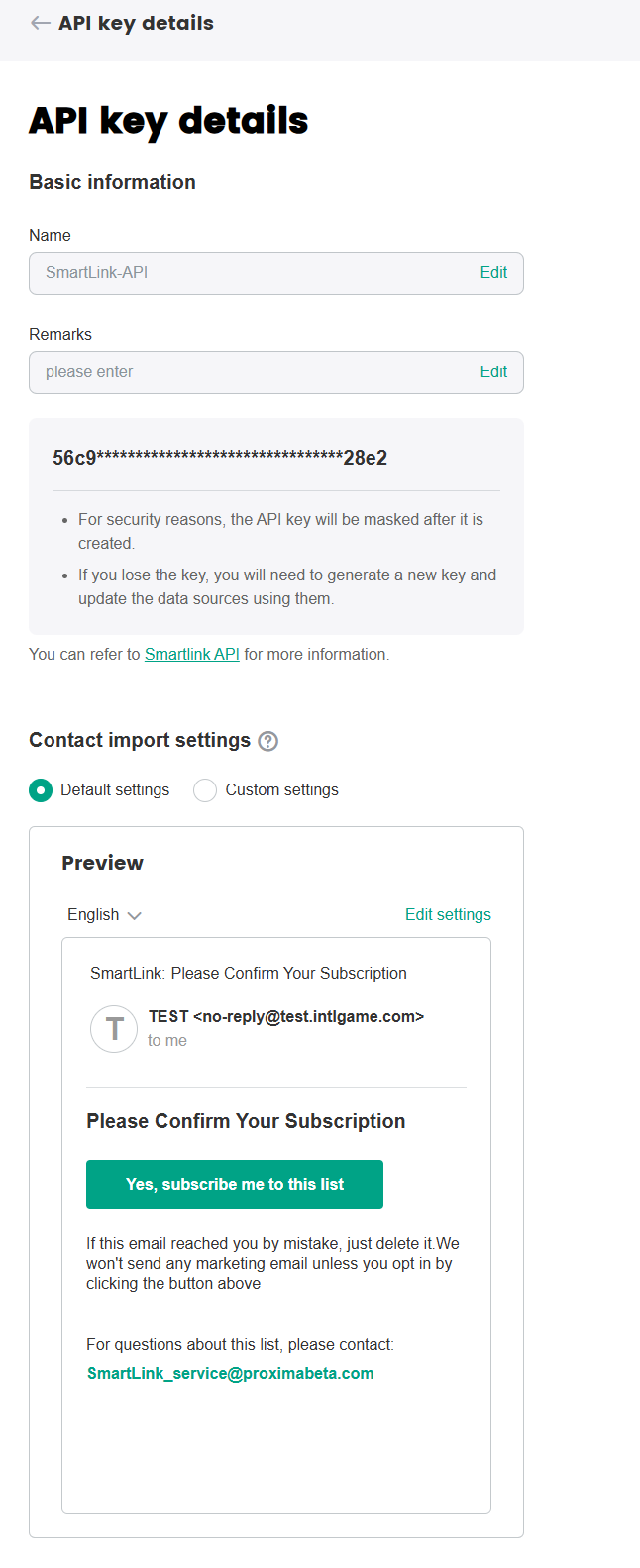Click the masked API key 56c9...28e2
This screenshot has height=1568, width=640.
(x=220, y=458)
